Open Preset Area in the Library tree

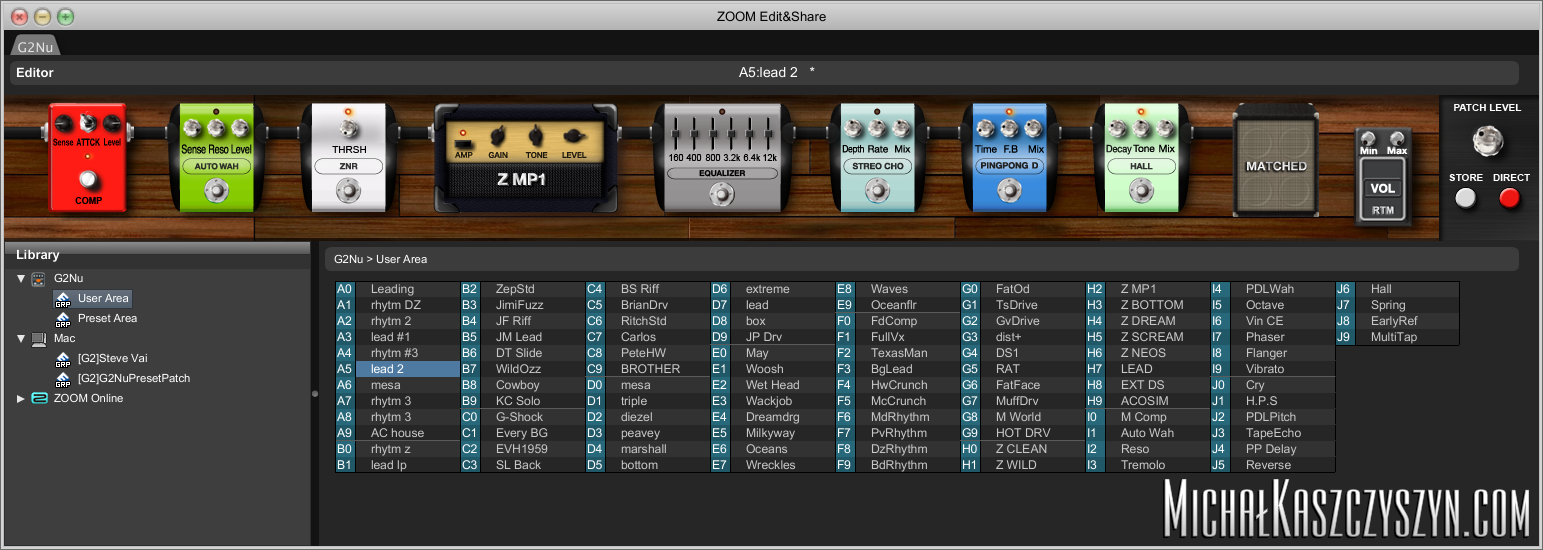[107, 318]
